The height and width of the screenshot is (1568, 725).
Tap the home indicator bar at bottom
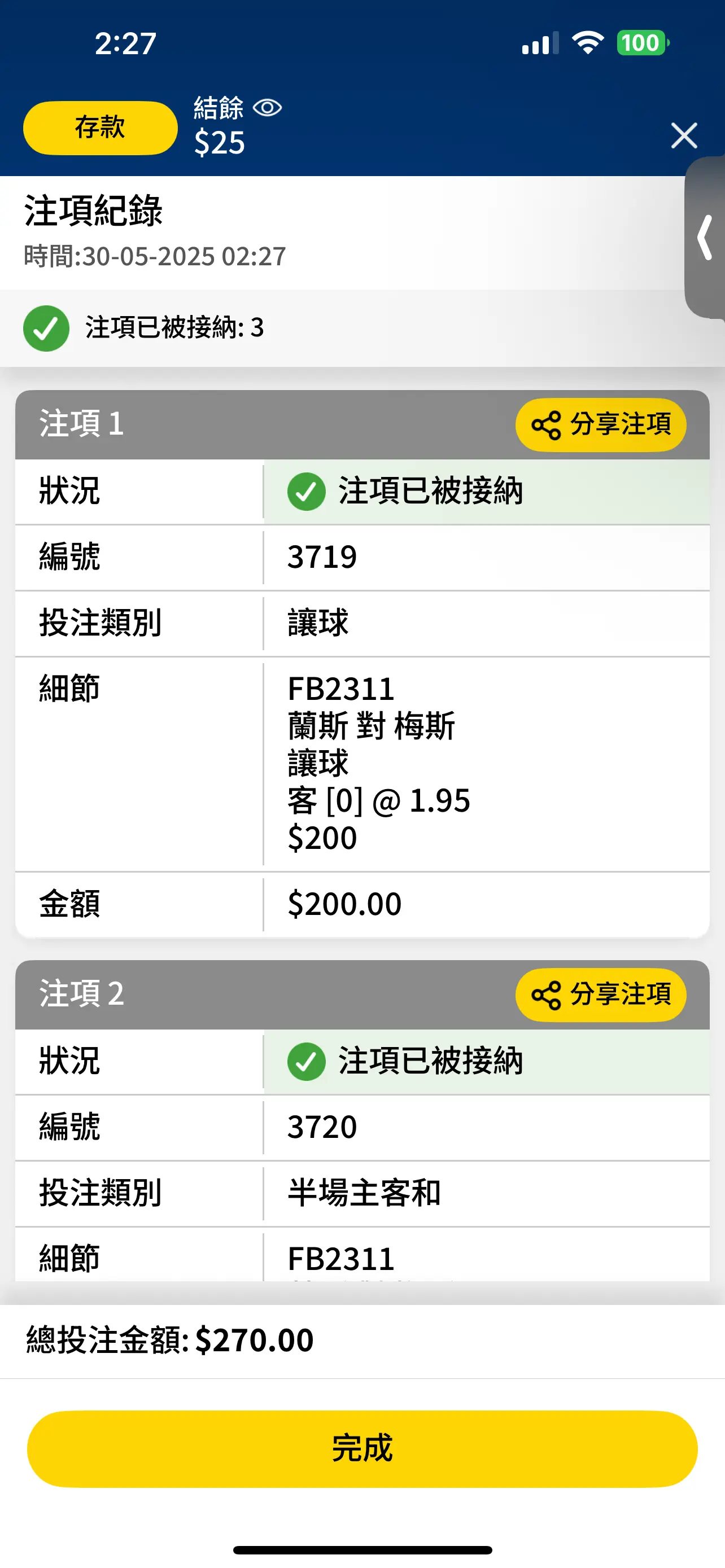point(362,1550)
